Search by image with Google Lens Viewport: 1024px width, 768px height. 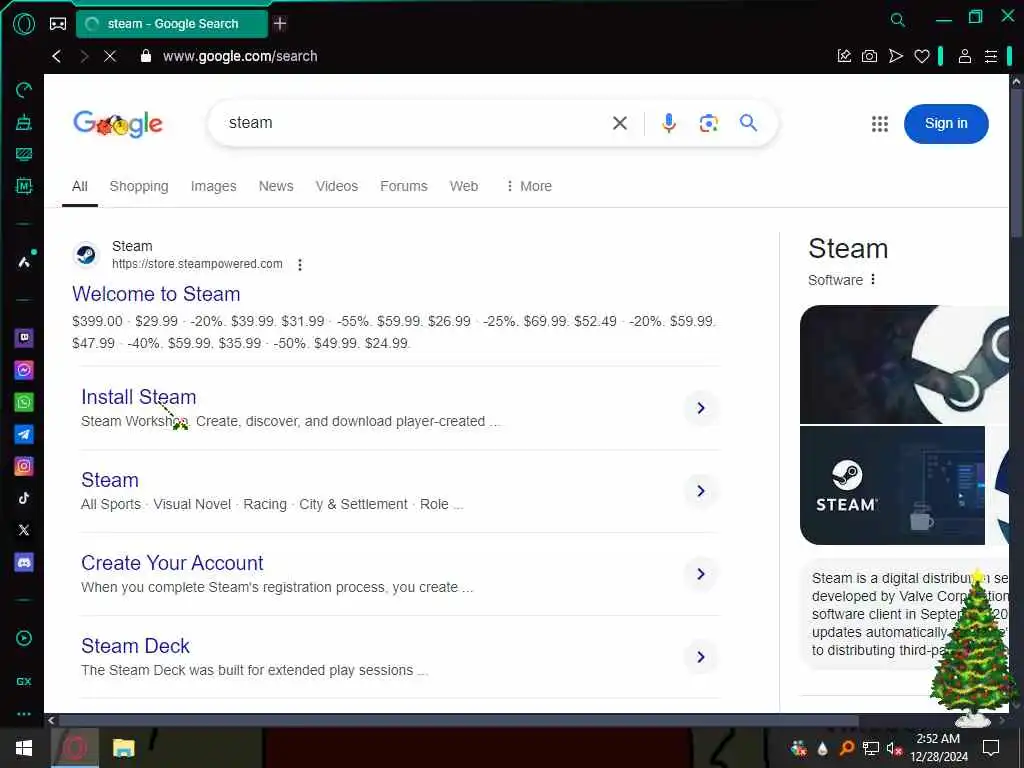[709, 123]
